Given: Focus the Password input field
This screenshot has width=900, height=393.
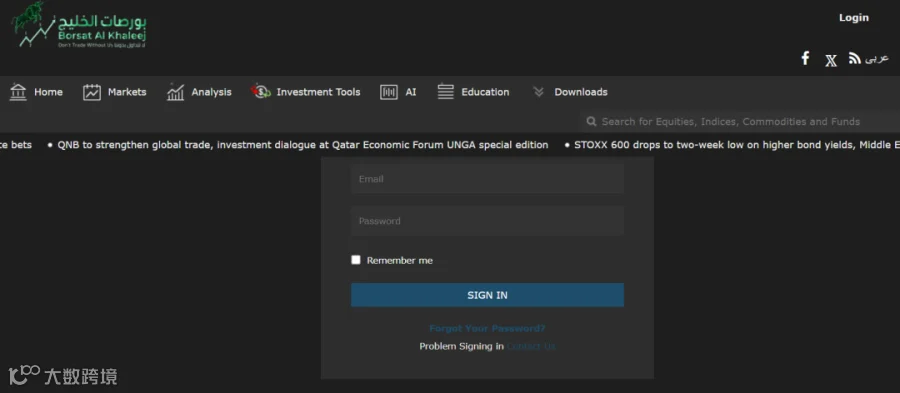Looking at the screenshot, I should (x=487, y=221).
